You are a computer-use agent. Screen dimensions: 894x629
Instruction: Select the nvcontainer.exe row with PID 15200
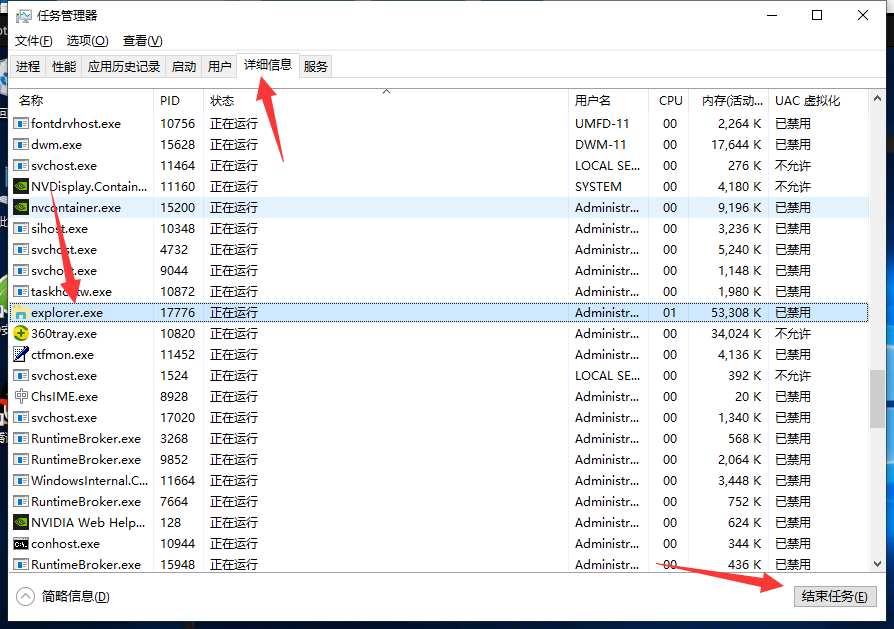300,208
